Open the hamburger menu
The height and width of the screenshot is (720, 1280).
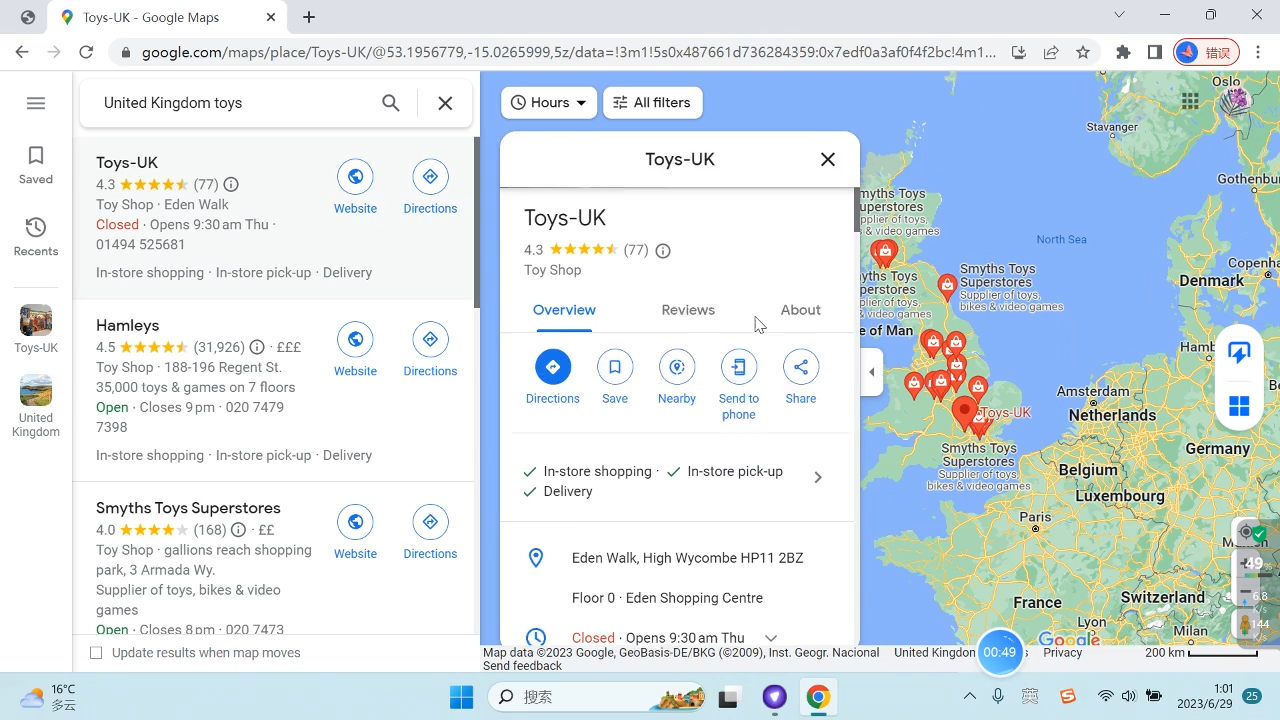(x=36, y=103)
